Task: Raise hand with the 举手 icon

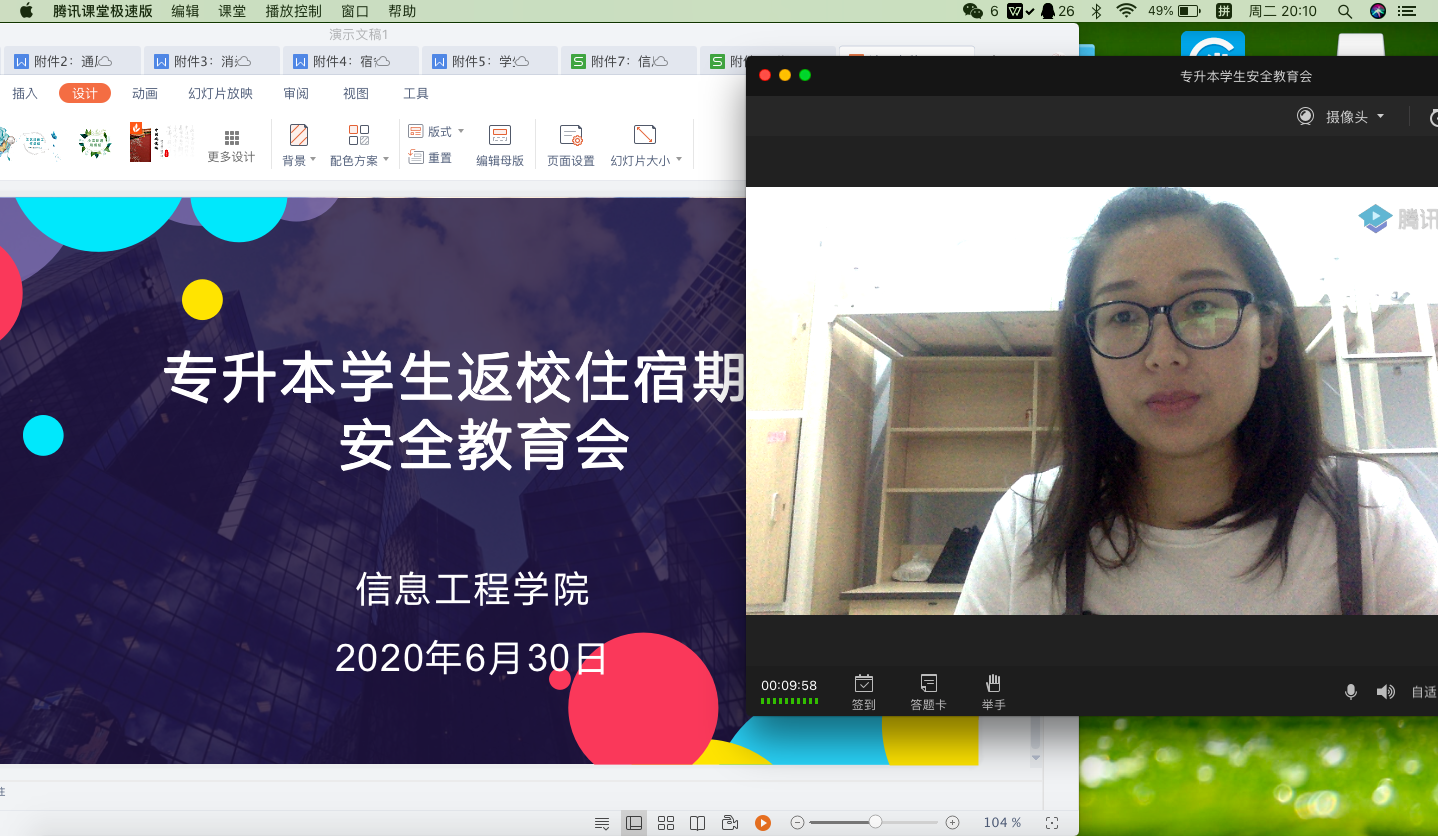Action: coord(993,684)
